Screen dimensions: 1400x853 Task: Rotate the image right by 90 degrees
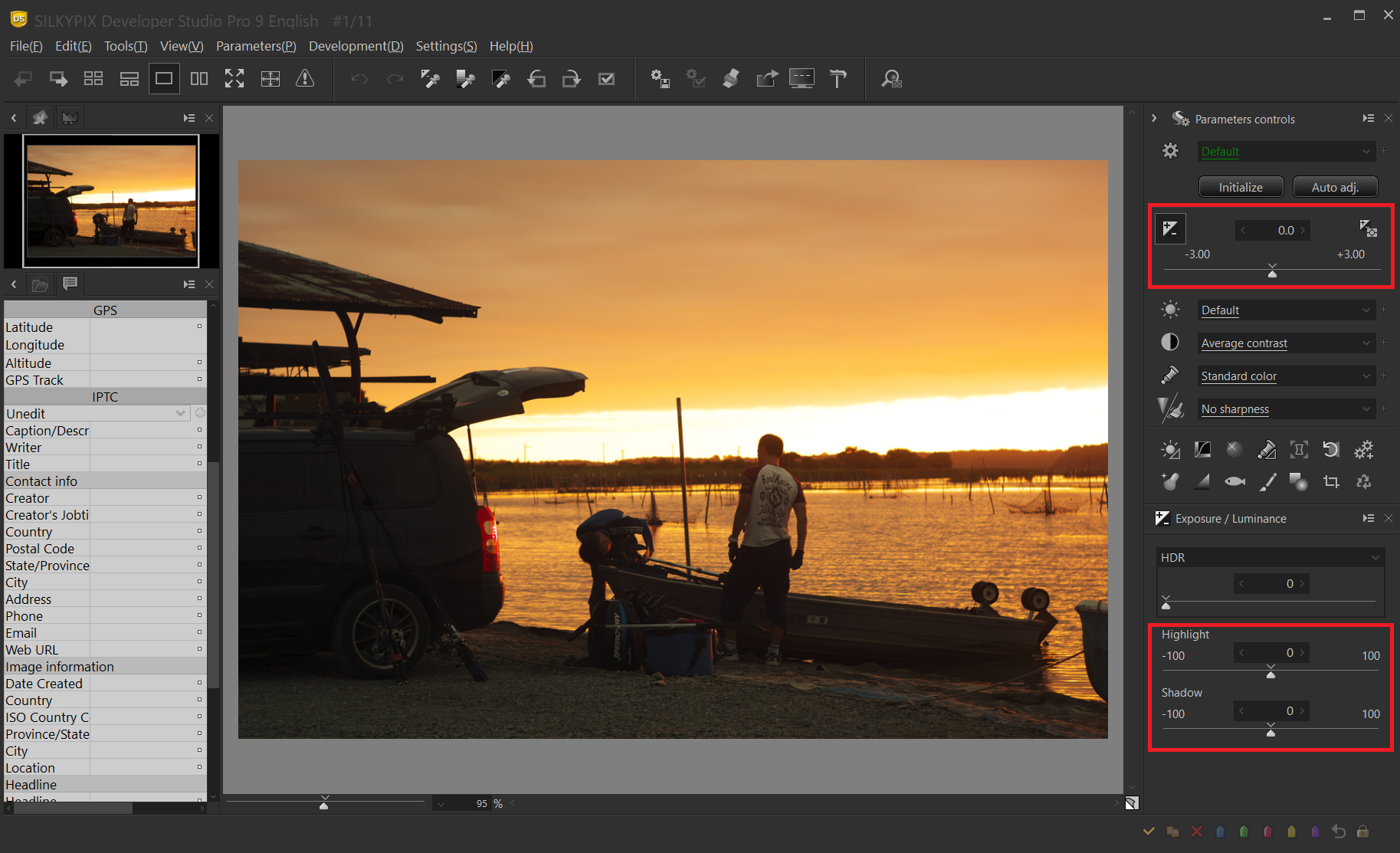pos(572,79)
